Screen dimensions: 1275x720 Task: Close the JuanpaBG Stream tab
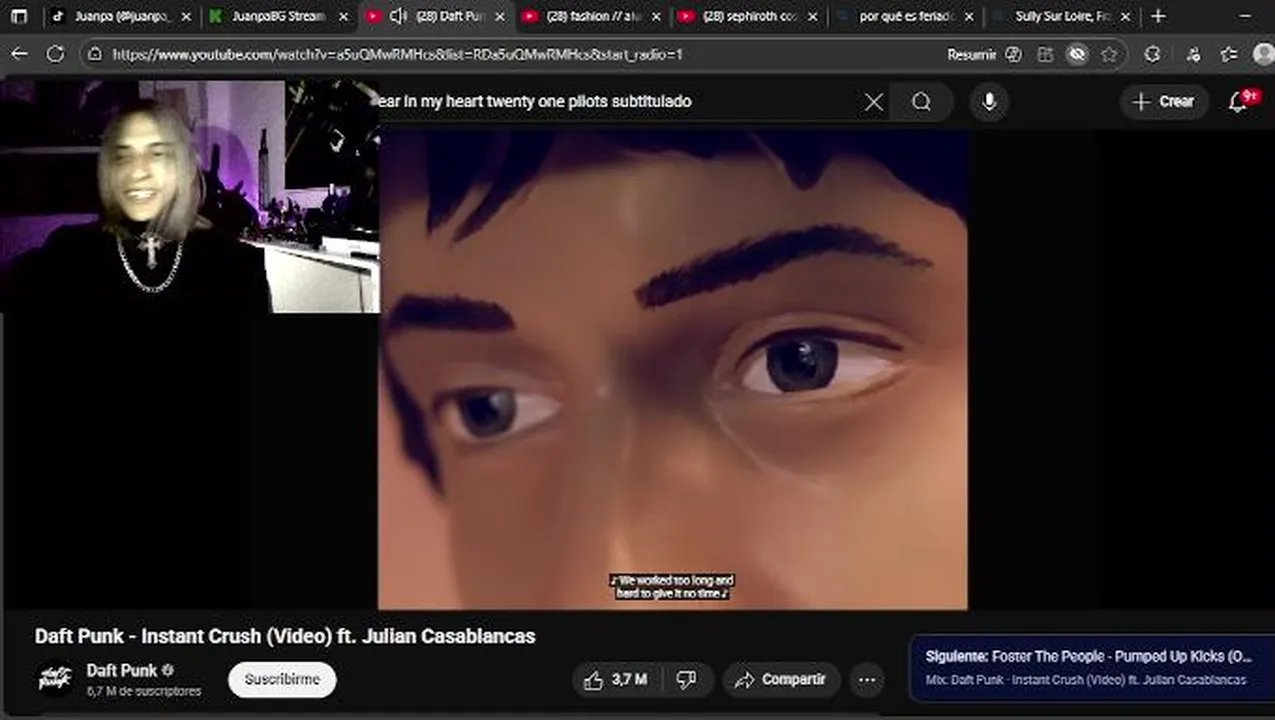(343, 16)
